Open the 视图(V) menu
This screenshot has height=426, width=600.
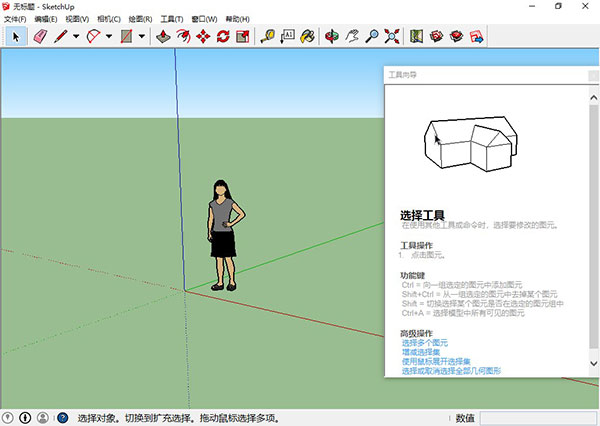coord(77,19)
